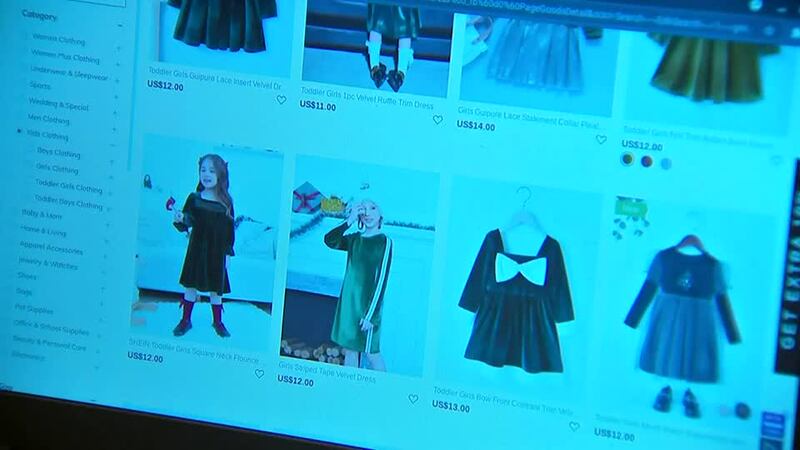Expand Men Clothing category toggle
This screenshot has height=450, width=800.
point(113,129)
